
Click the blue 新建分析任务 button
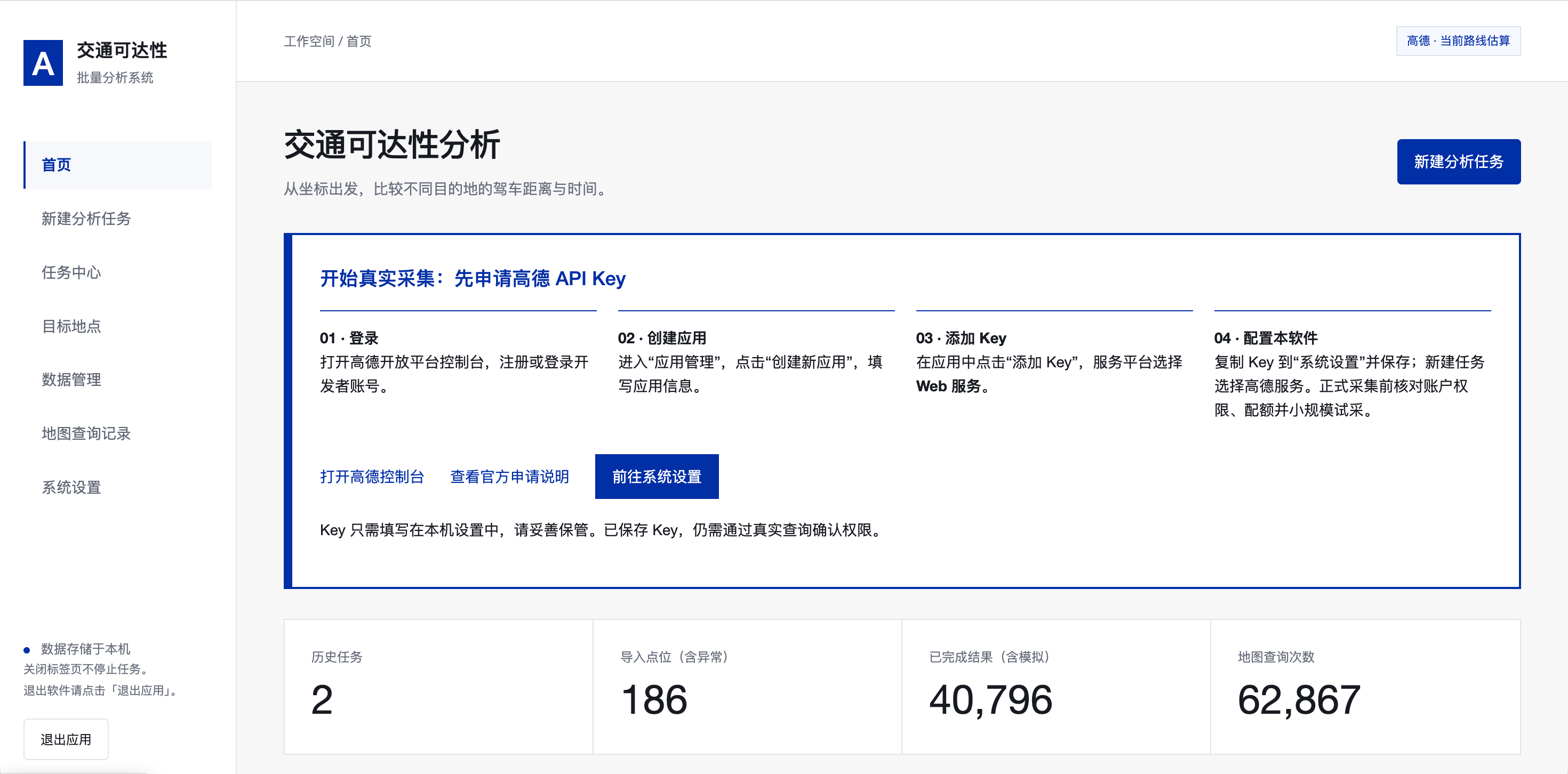pos(1459,162)
